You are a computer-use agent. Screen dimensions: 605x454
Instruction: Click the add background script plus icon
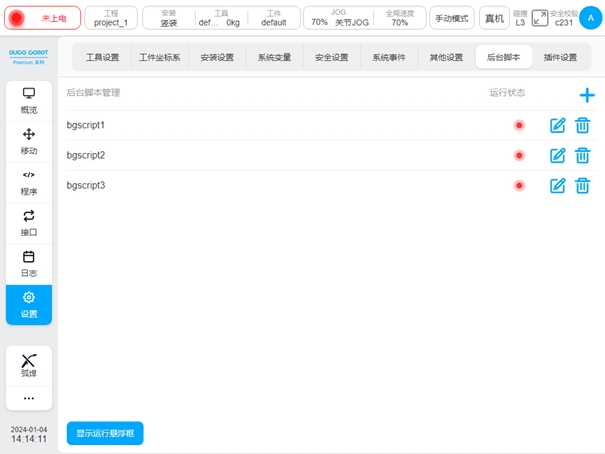587,95
